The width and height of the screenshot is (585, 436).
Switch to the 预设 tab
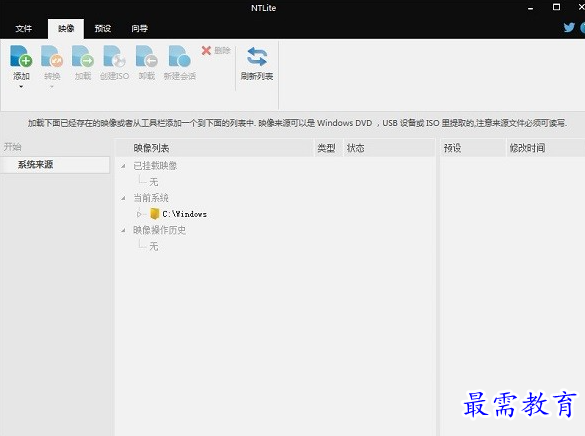pyautogui.click(x=103, y=28)
